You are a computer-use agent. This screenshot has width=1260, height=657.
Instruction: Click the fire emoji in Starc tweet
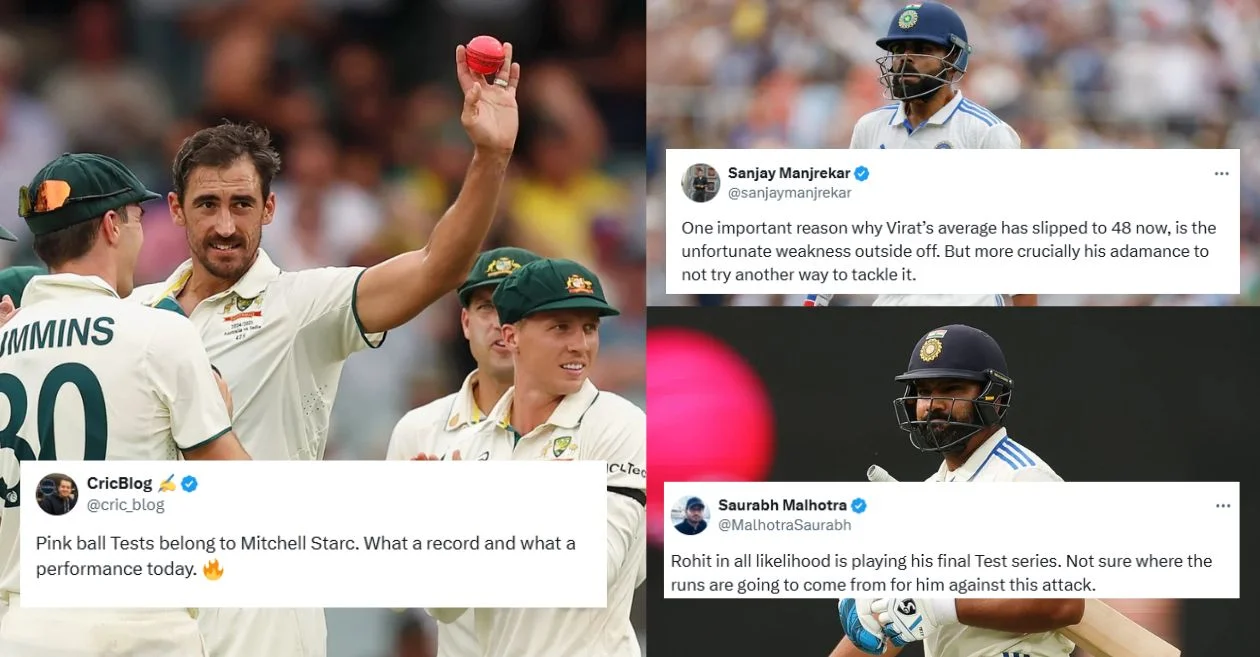(x=213, y=570)
